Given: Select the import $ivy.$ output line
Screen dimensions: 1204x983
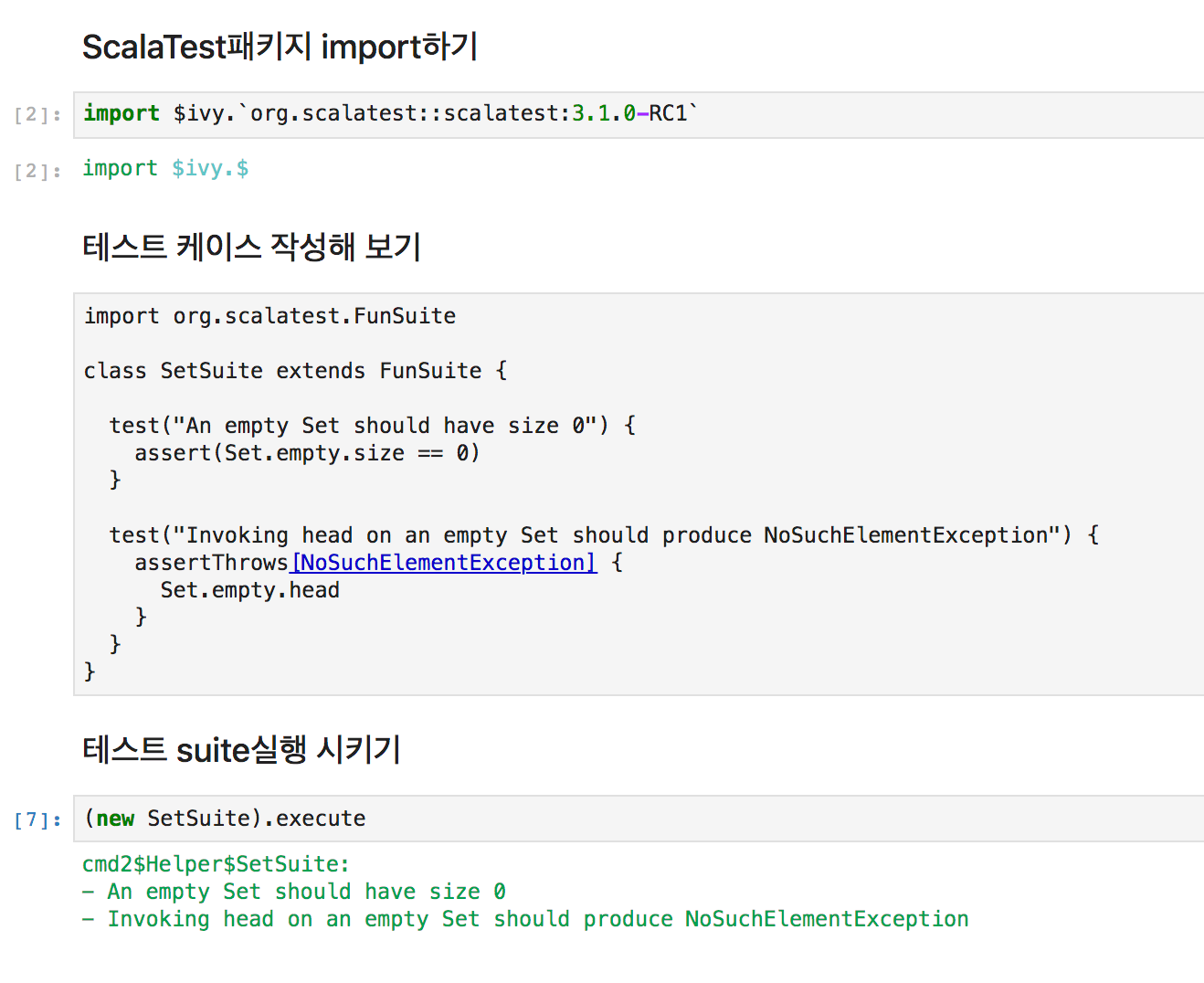Looking at the screenshot, I should pos(165,168).
